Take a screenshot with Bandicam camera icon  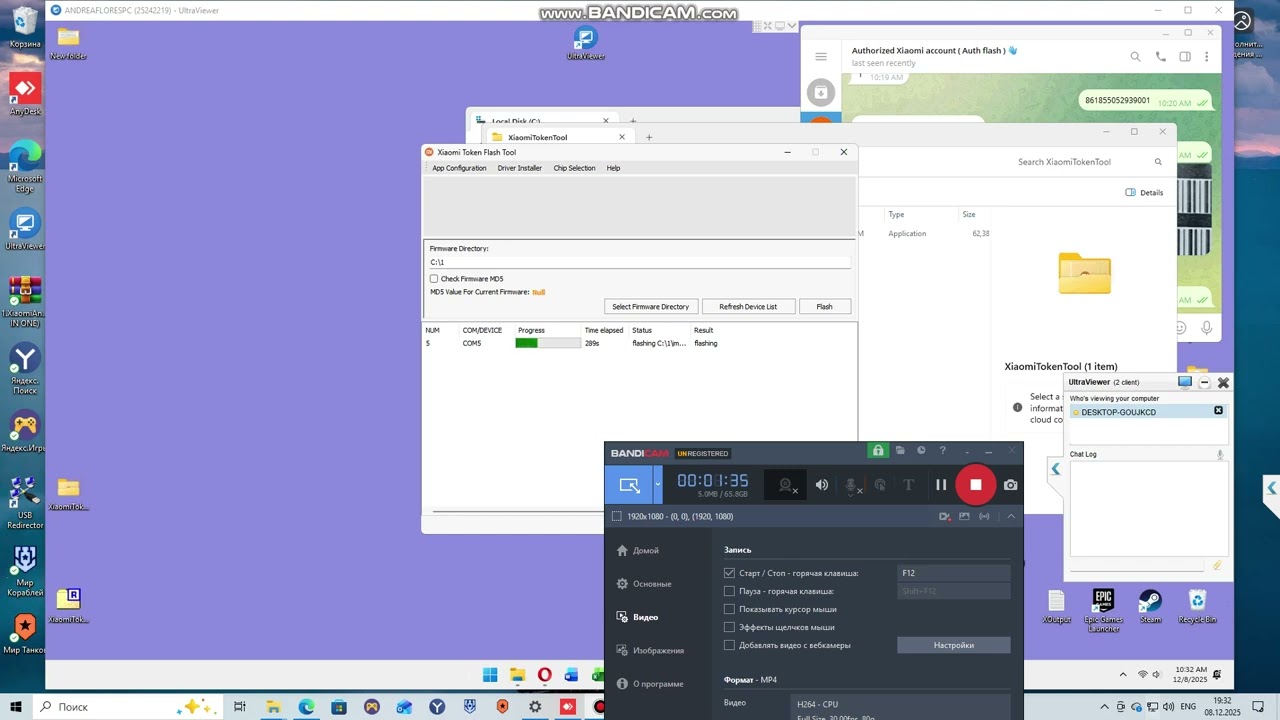pos(1011,485)
